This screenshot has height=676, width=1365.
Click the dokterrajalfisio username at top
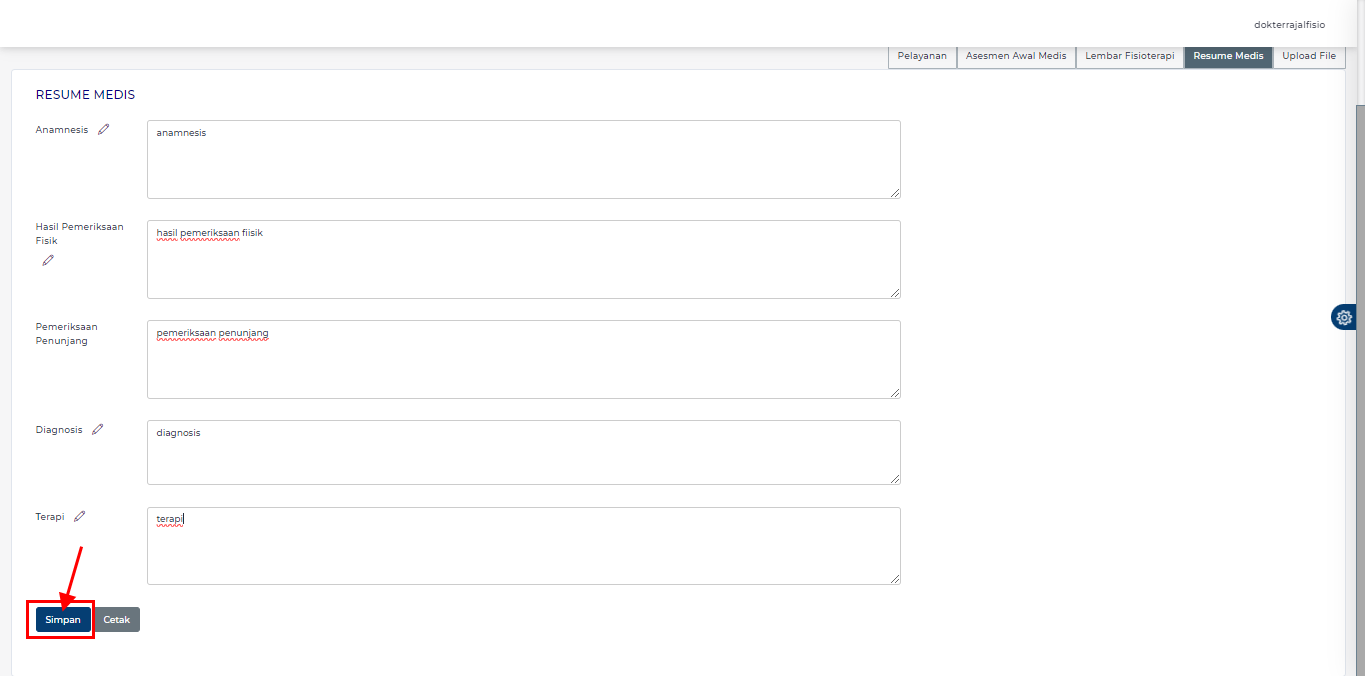coord(1289,24)
